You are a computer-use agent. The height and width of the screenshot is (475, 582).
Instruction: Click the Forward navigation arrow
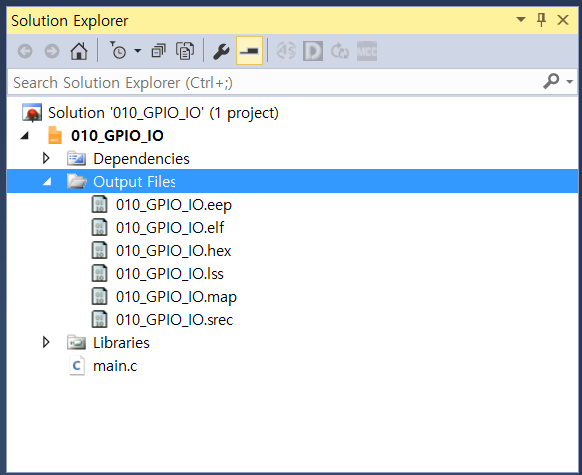(x=52, y=51)
